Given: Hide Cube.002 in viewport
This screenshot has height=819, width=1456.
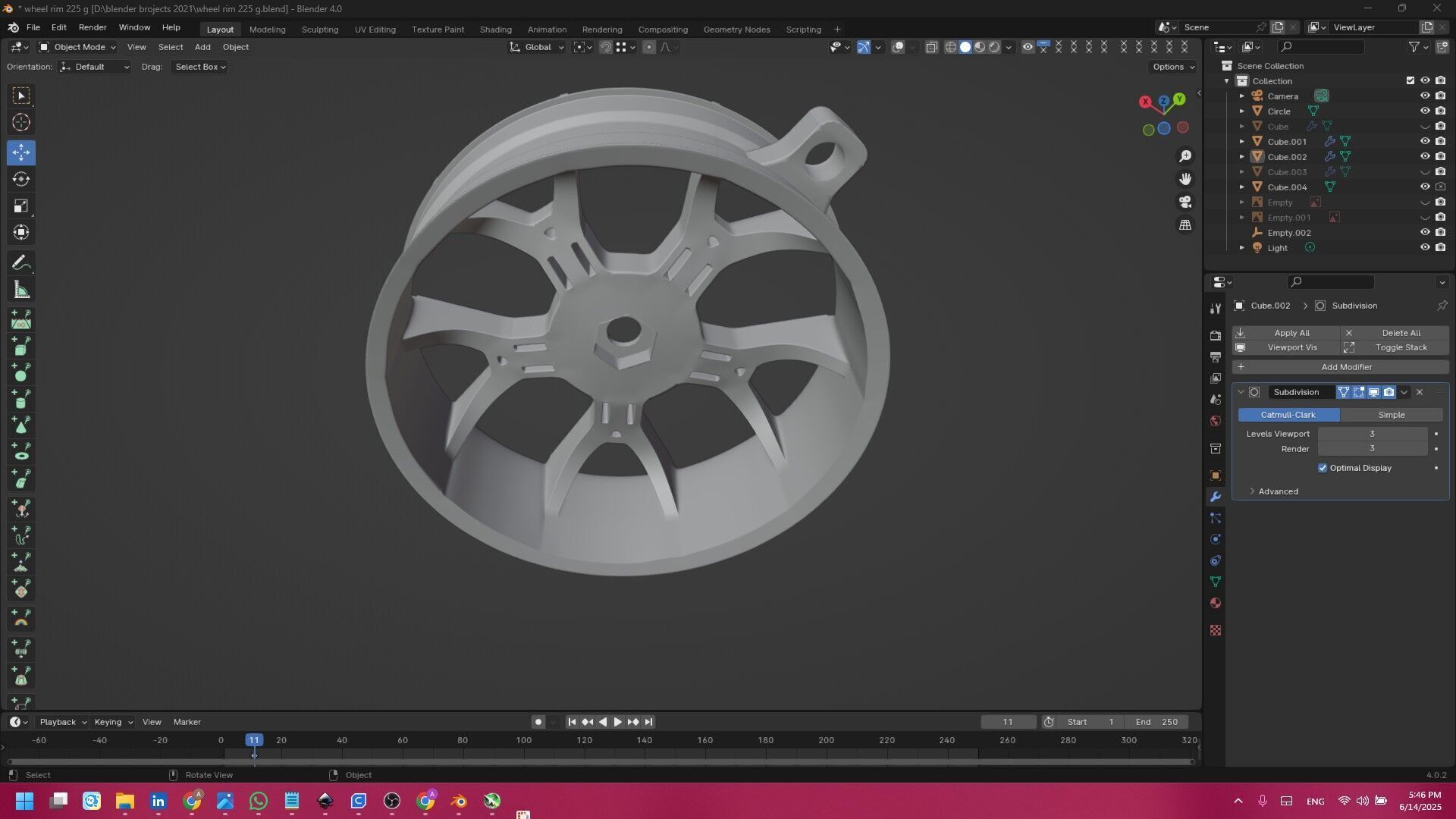Looking at the screenshot, I should pyautogui.click(x=1425, y=157).
